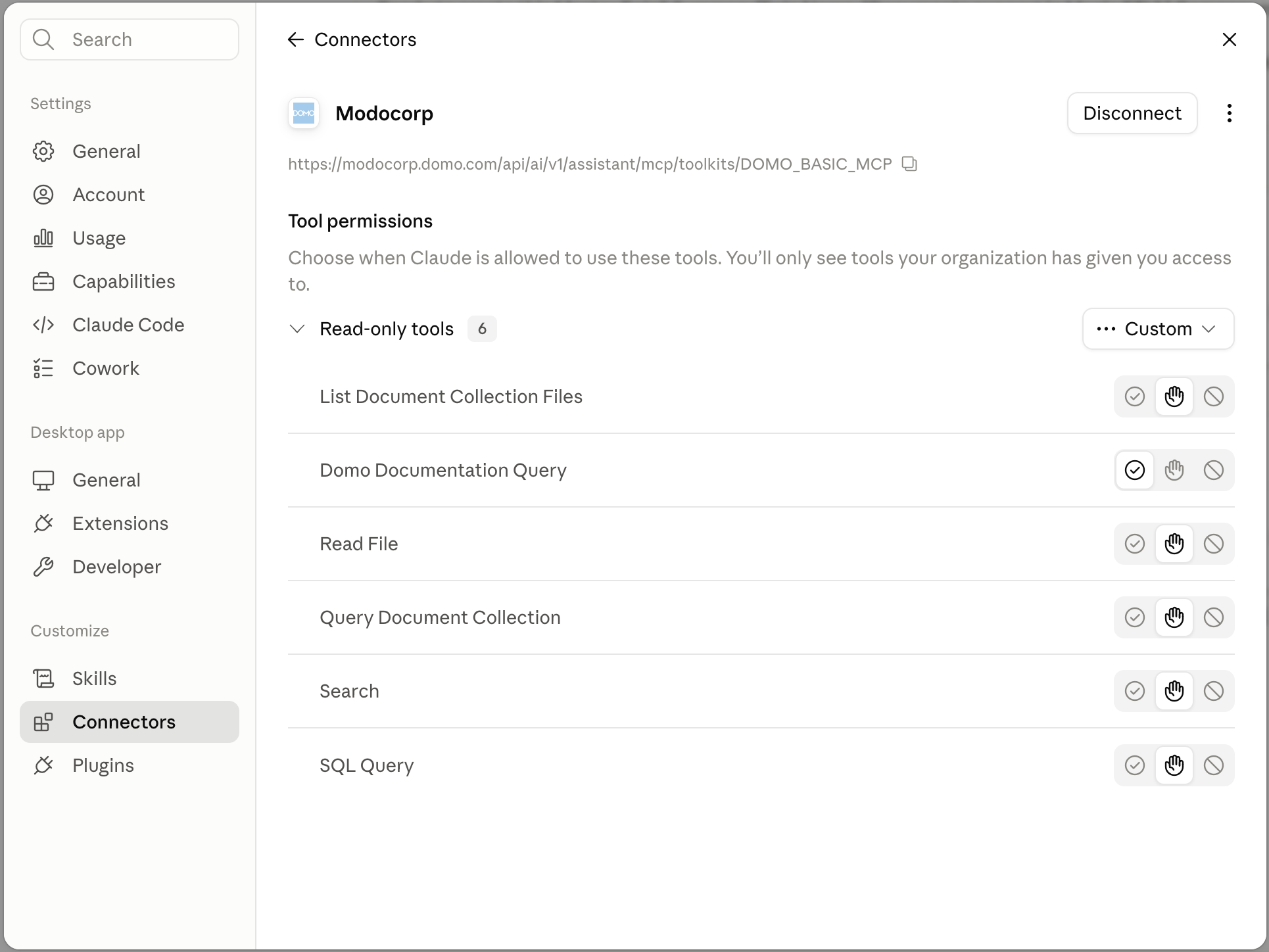The height and width of the screenshot is (952, 1269).
Task: Go back to Connectors list
Action: tap(352, 39)
